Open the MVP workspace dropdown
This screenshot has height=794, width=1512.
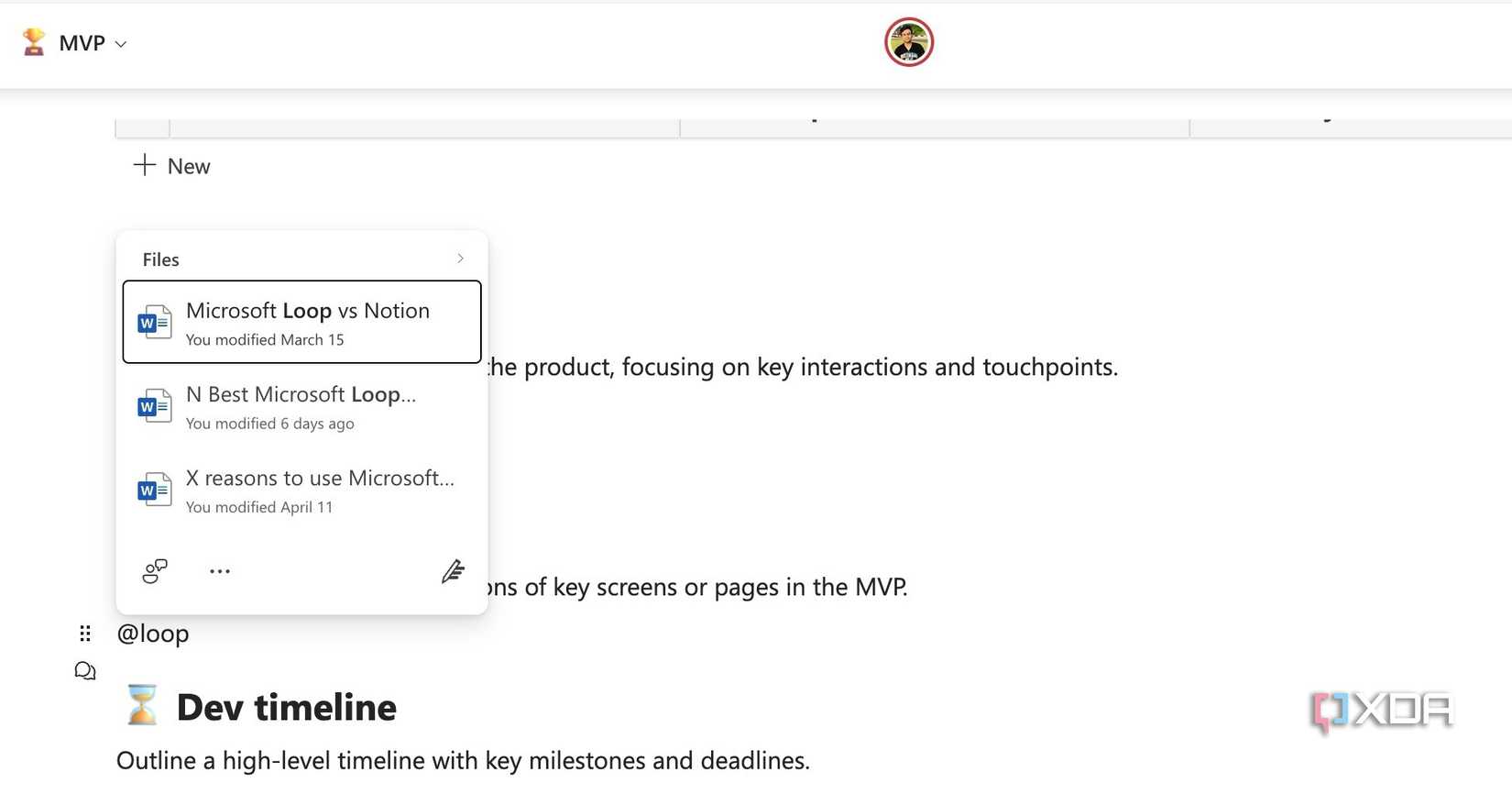[92, 43]
